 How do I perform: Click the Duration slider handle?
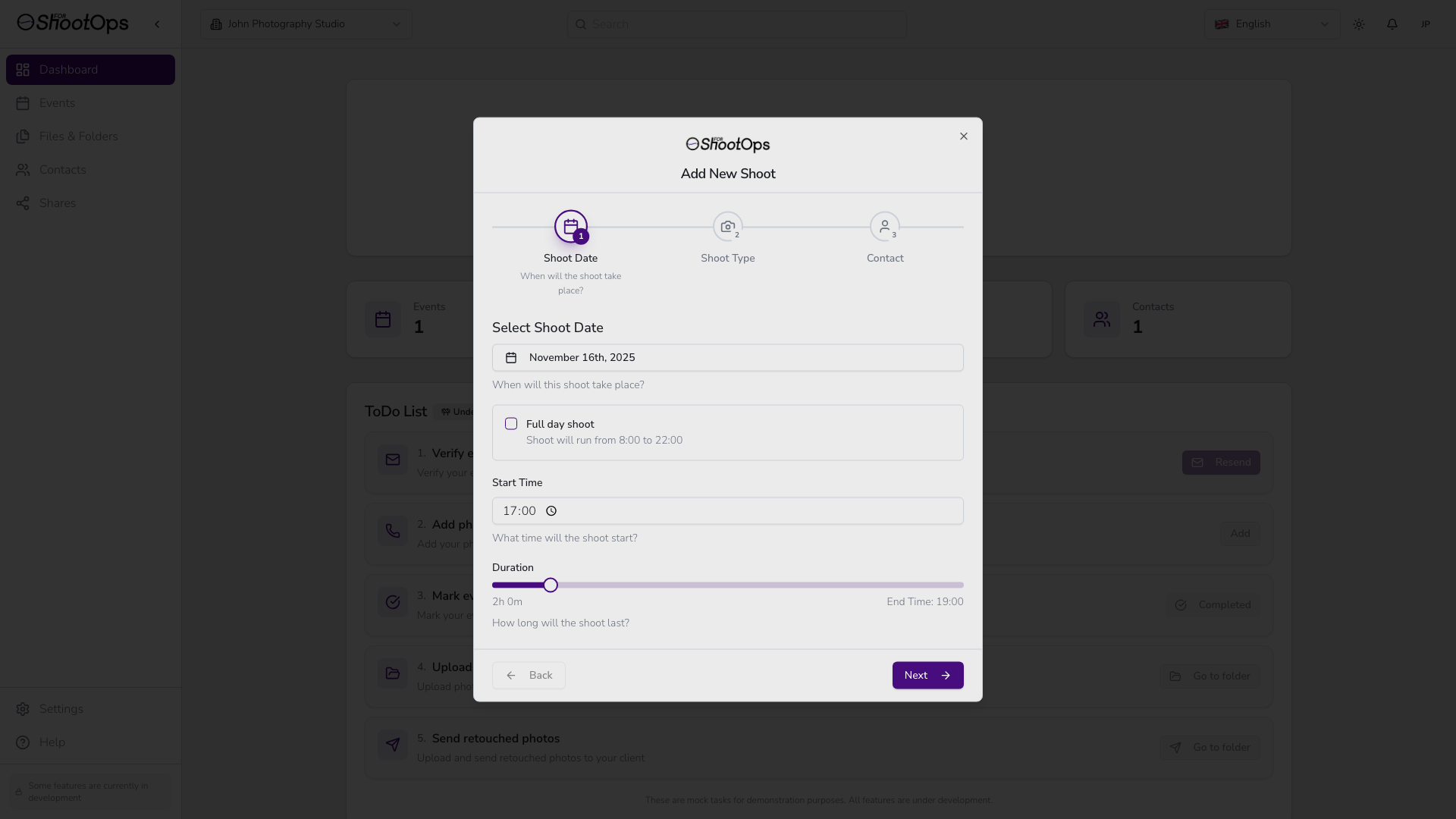click(x=551, y=585)
